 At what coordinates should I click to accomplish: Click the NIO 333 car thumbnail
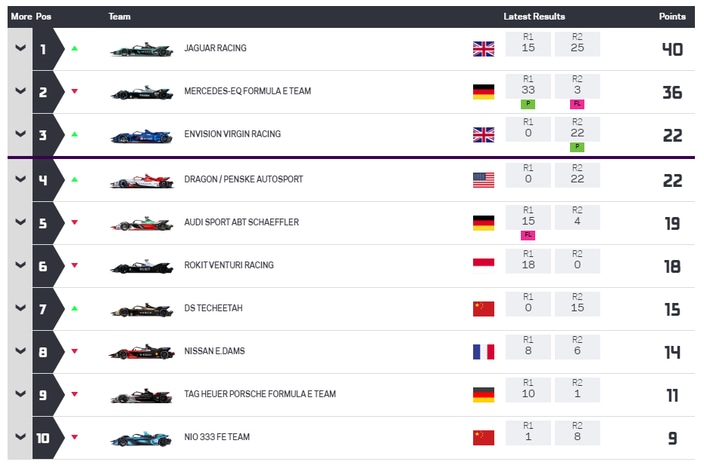141,439
